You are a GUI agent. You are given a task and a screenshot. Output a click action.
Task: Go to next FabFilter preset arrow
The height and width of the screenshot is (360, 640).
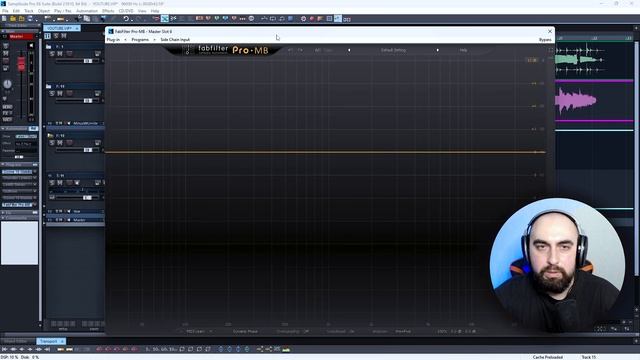[438, 50]
